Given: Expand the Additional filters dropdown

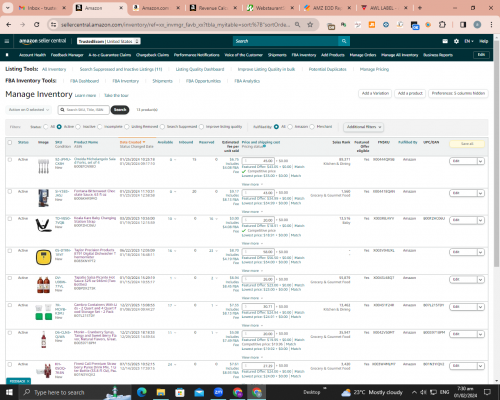Looking at the screenshot, I should coord(364,127).
